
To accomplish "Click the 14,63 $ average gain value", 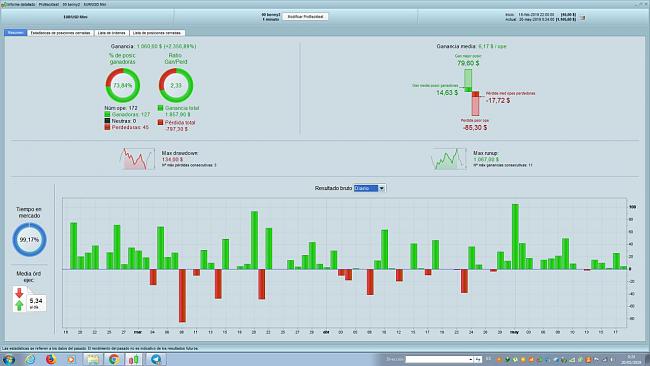I will click(447, 93).
